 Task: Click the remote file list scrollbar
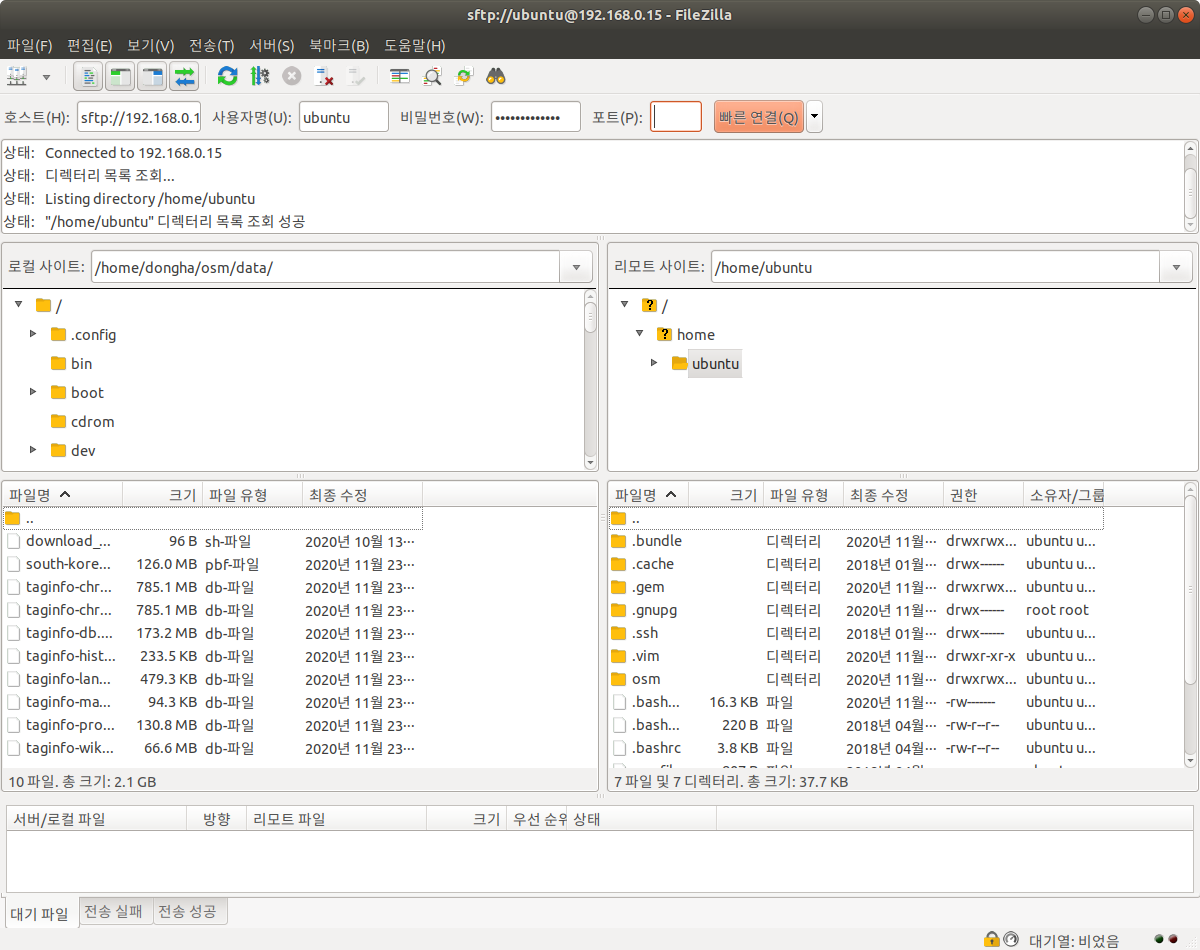(x=1190, y=625)
